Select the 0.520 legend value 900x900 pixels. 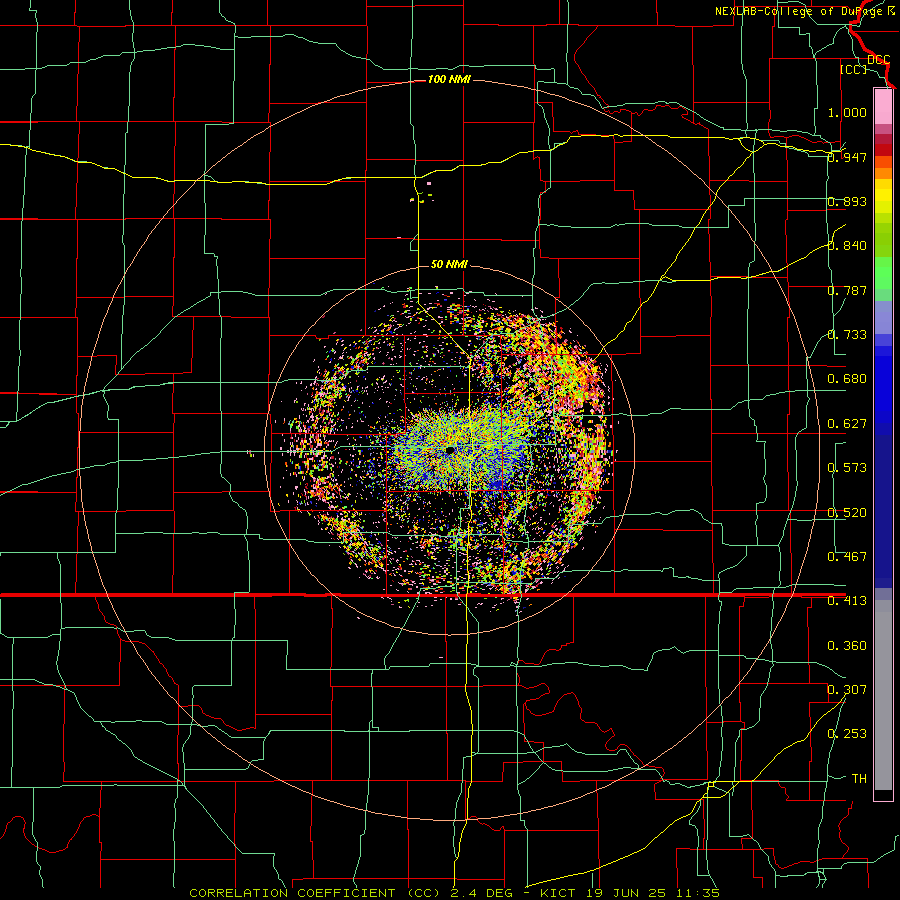pyautogui.click(x=847, y=513)
